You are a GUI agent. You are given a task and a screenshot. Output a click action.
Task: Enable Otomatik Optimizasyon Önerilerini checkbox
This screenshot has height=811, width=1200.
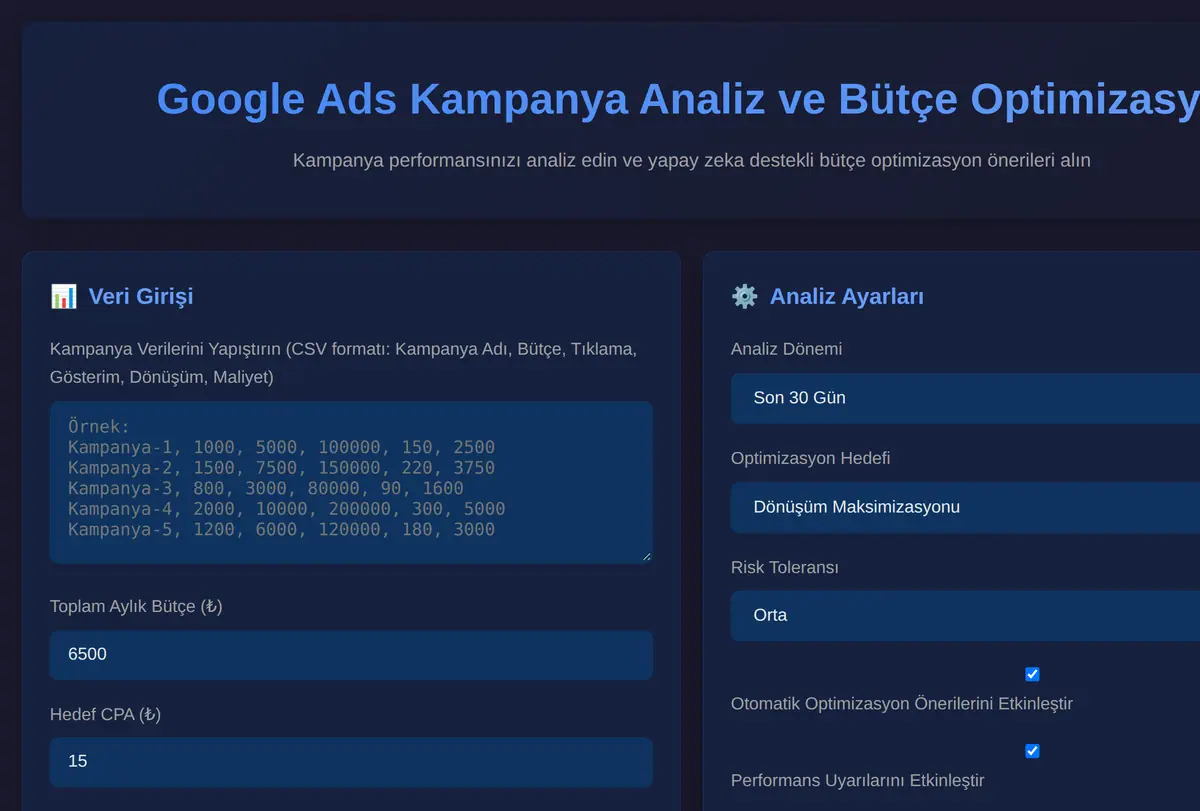(x=1032, y=674)
